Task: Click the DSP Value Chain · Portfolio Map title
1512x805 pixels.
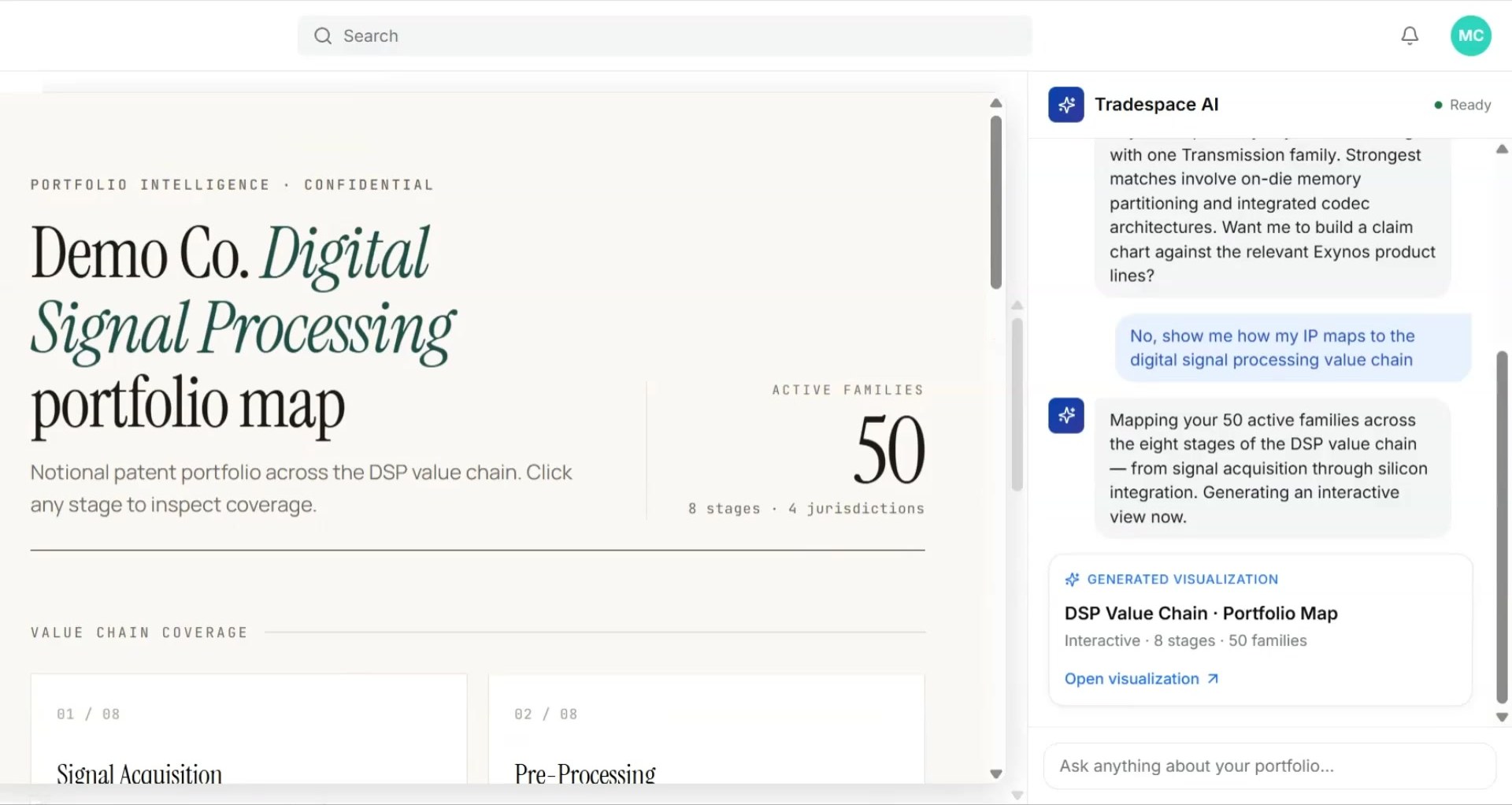Action: [x=1201, y=613]
